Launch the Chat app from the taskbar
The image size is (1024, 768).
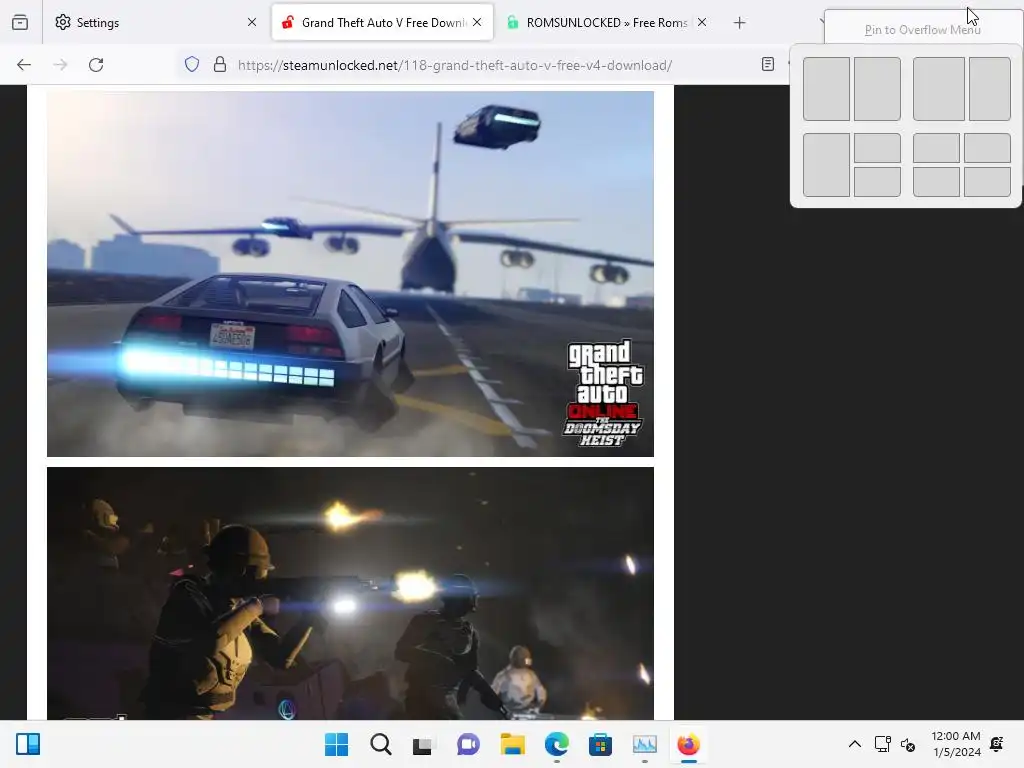coord(468,744)
